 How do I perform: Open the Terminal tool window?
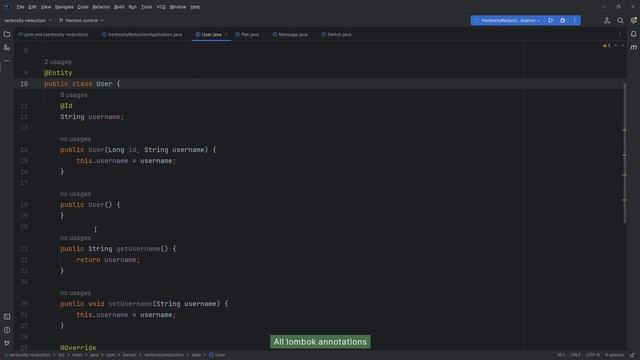[x=7, y=317]
